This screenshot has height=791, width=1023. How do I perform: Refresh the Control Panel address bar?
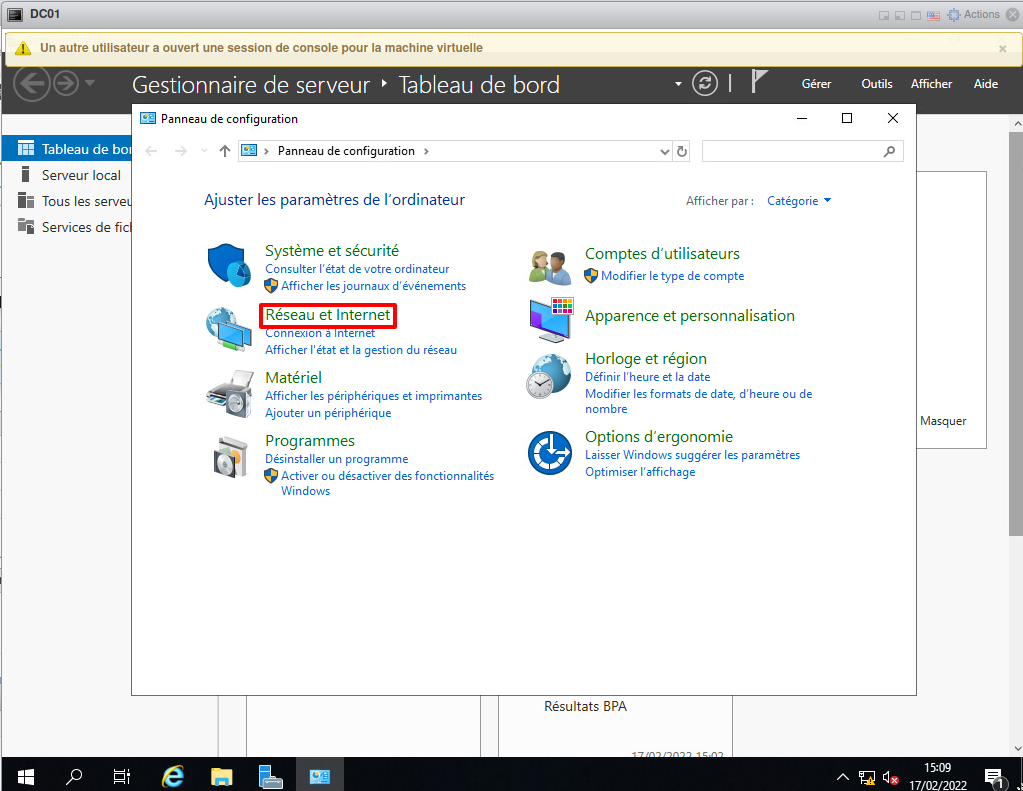pos(682,151)
